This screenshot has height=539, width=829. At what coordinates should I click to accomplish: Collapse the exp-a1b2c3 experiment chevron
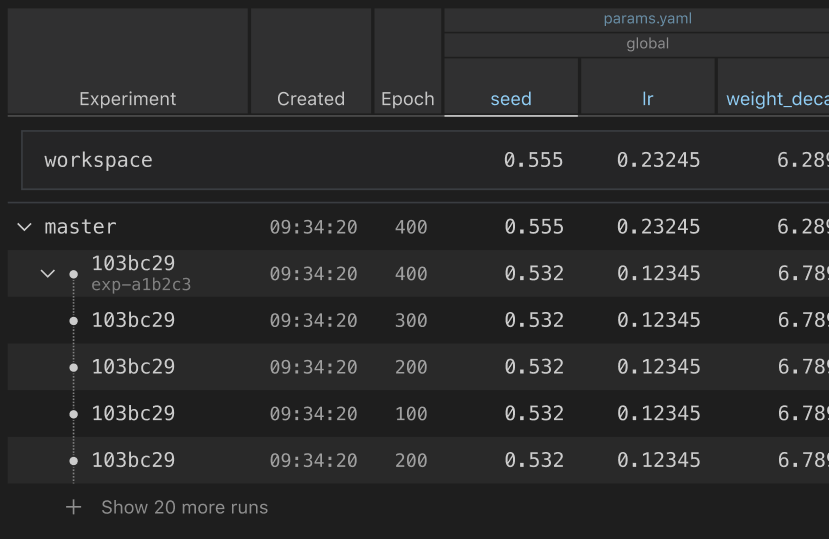tap(48, 273)
